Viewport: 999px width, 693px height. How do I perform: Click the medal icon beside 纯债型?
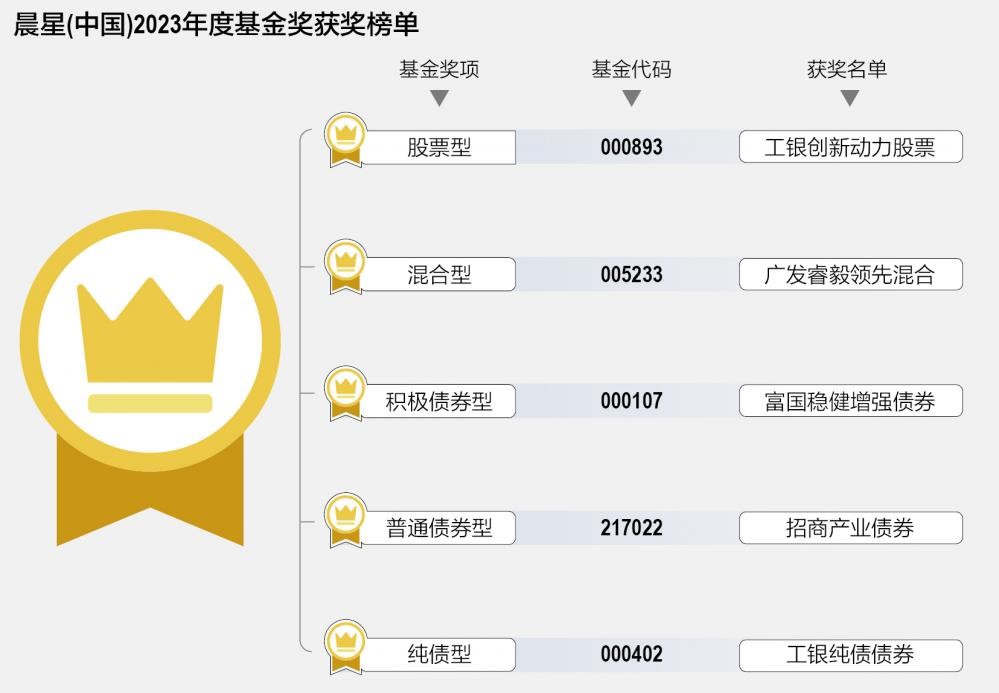[345, 647]
